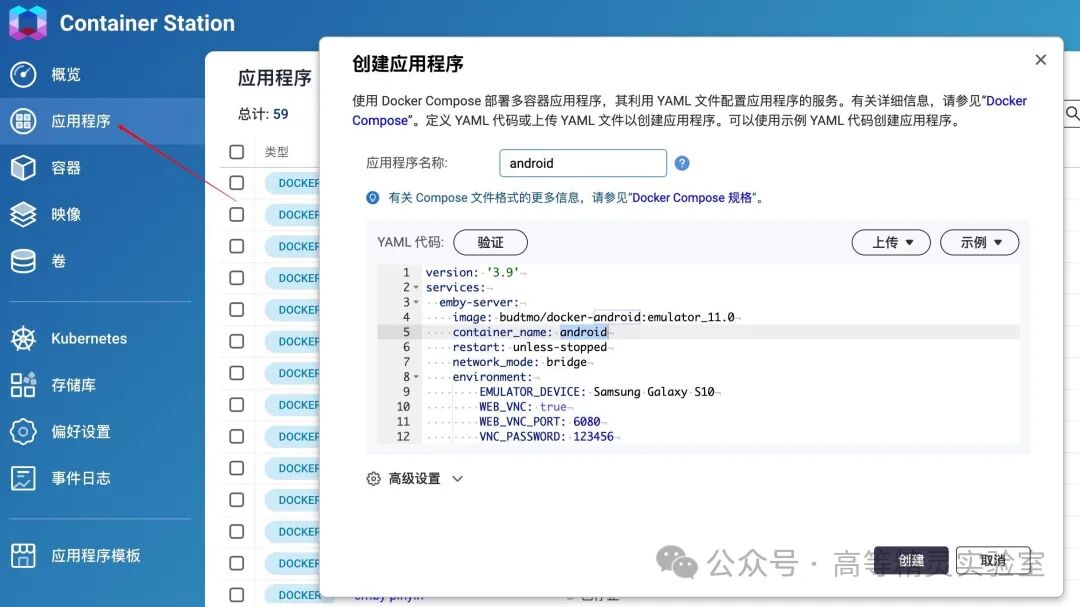Click YAML line 5 container_name text
This screenshot has height=607, width=1080.
coord(530,332)
